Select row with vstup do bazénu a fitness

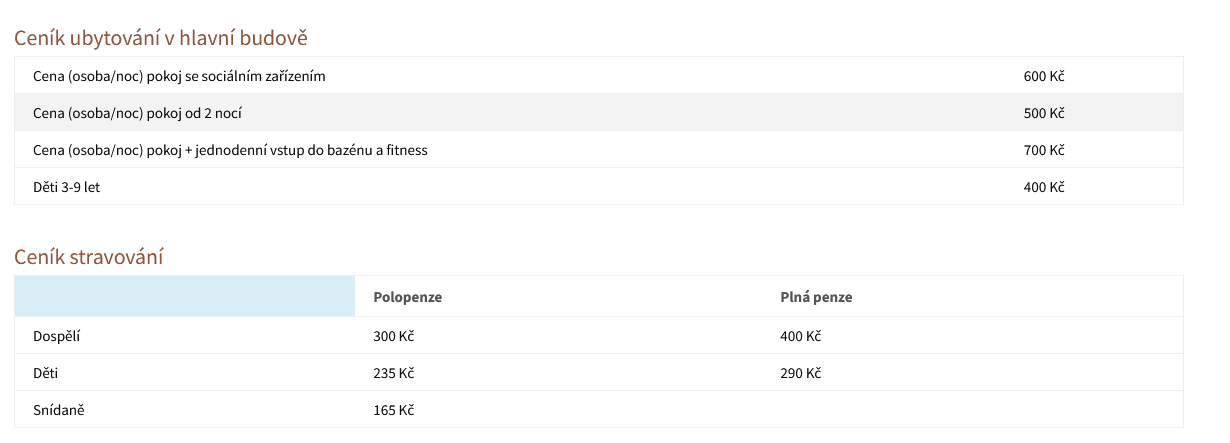[x=599, y=149]
